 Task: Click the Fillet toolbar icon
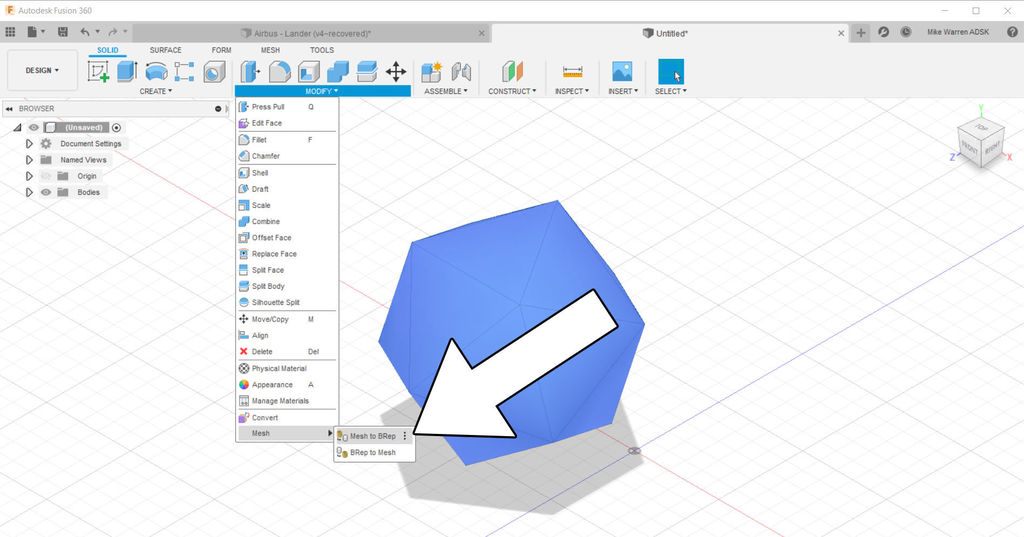280,71
